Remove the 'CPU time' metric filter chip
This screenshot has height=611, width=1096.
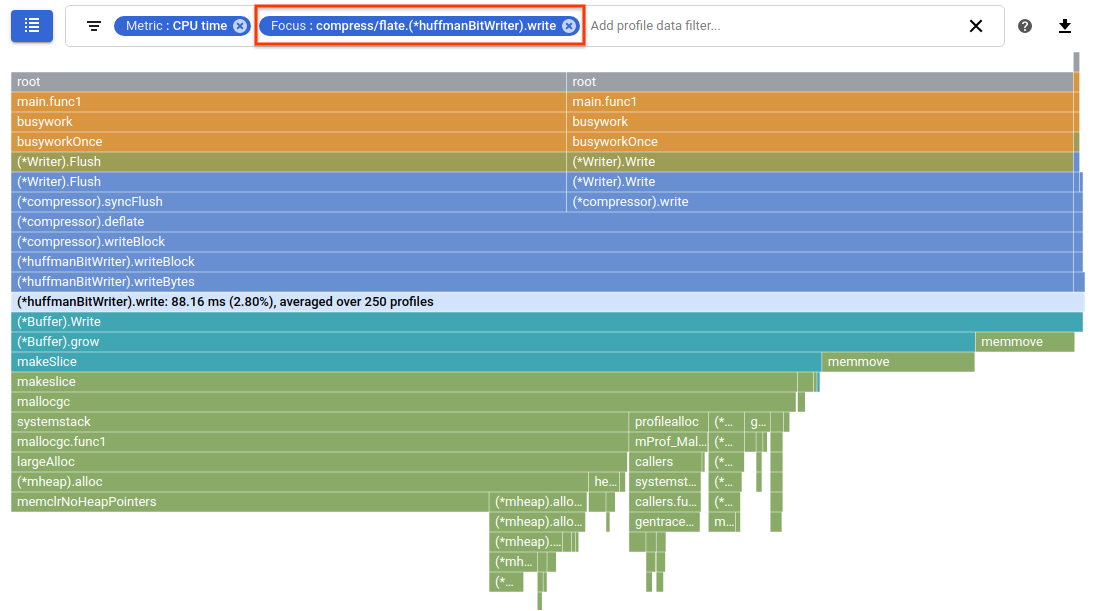tap(238, 25)
